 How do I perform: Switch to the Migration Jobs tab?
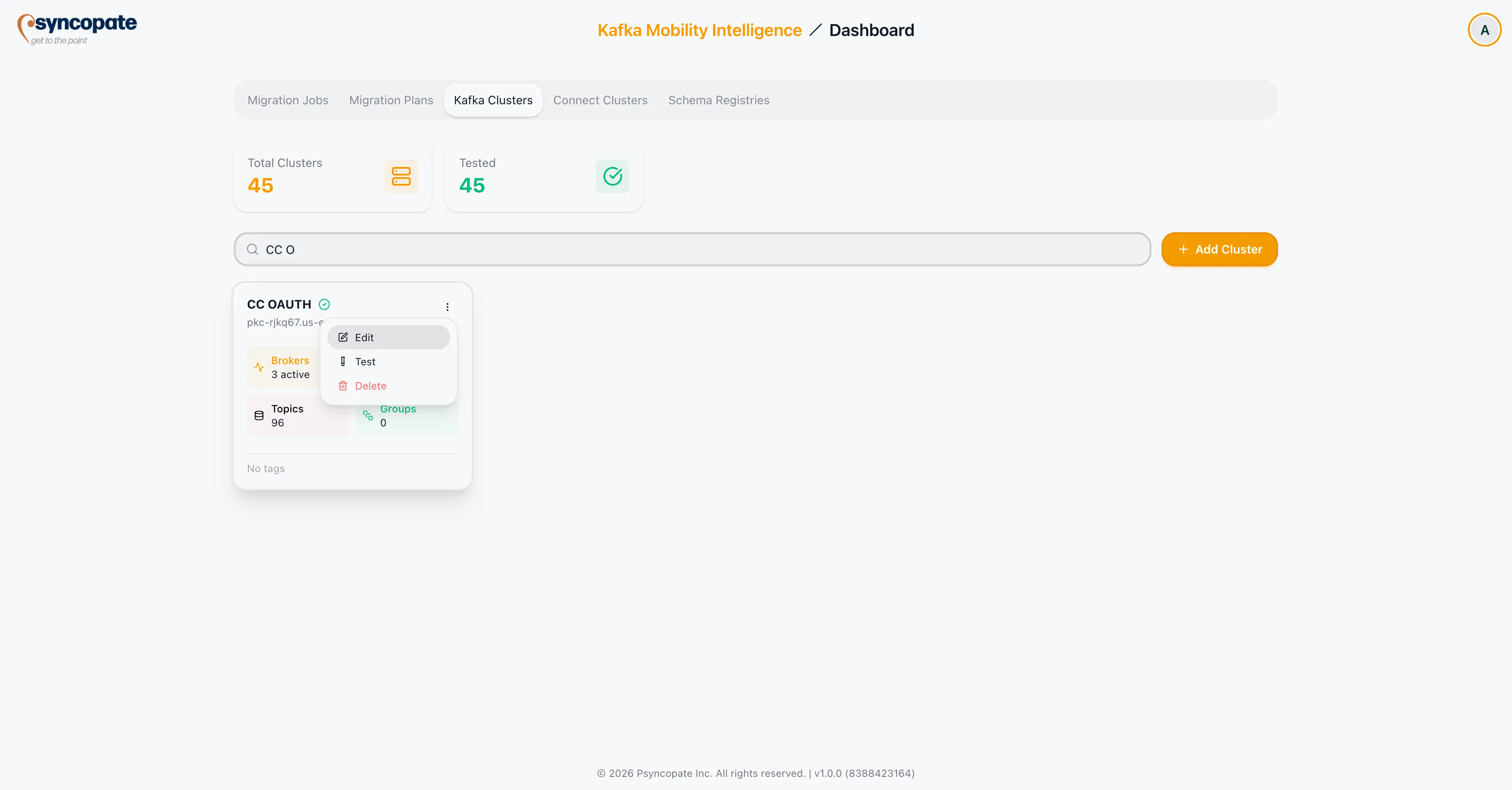click(x=288, y=100)
